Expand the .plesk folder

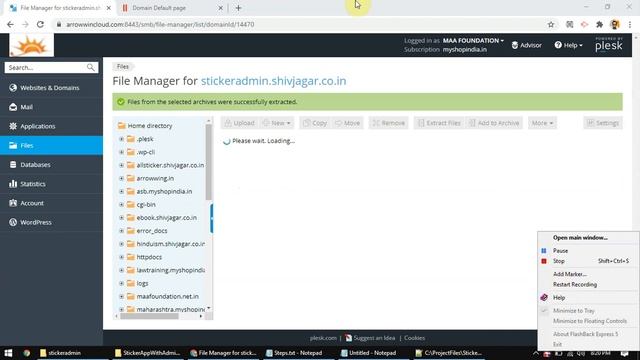pos(121,139)
